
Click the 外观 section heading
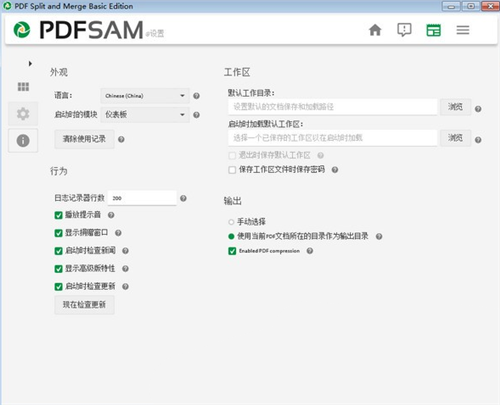pos(59,72)
